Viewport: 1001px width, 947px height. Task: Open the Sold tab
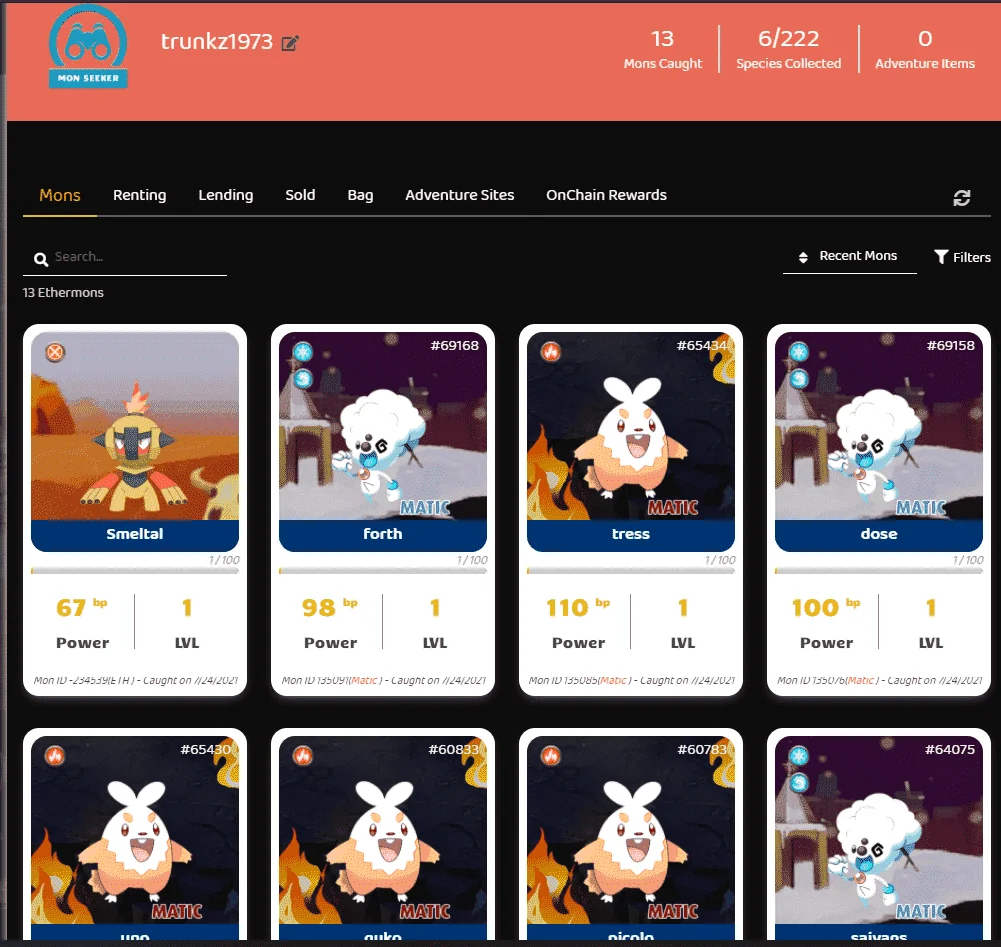coord(300,195)
